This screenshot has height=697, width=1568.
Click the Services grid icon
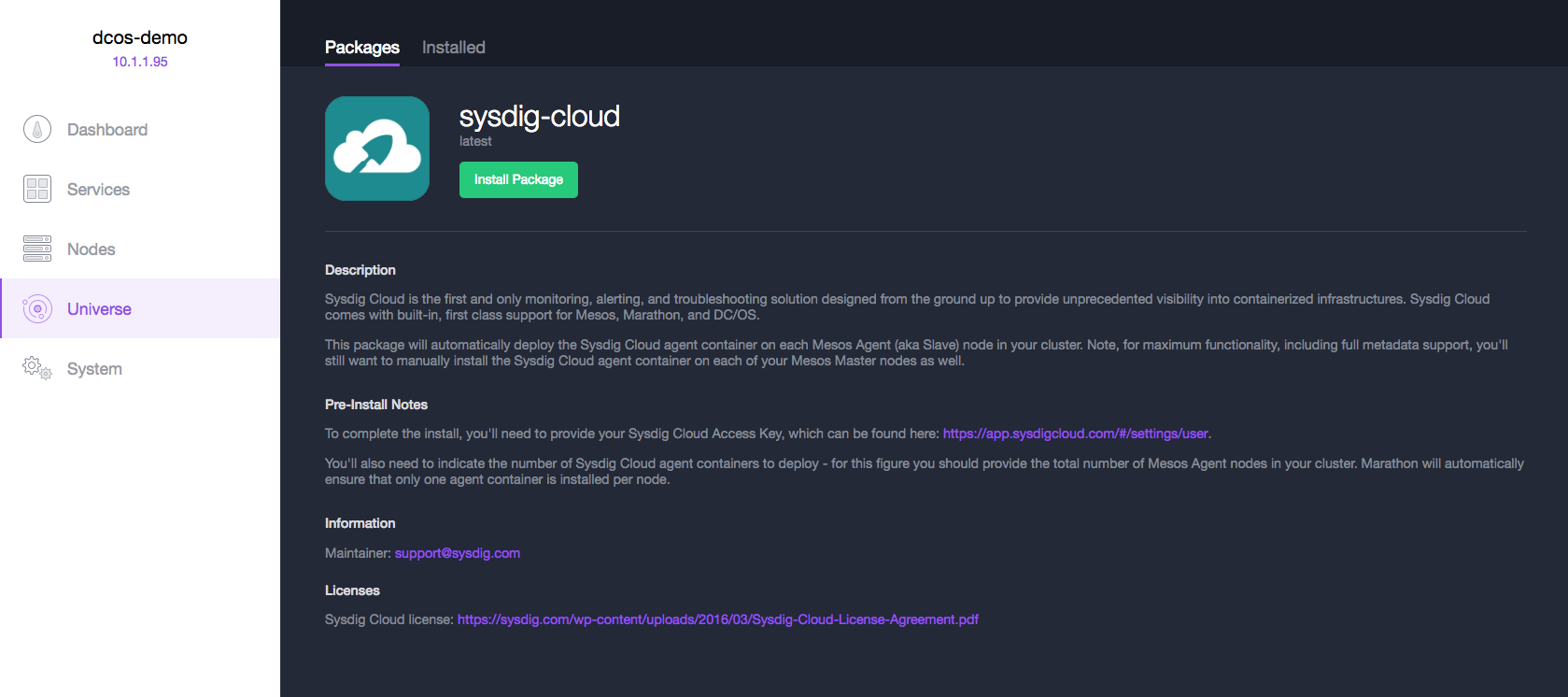pyautogui.click(x=37, y=189)
